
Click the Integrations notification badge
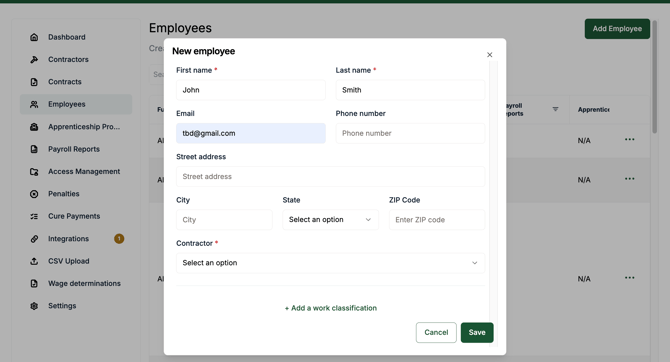119,238
